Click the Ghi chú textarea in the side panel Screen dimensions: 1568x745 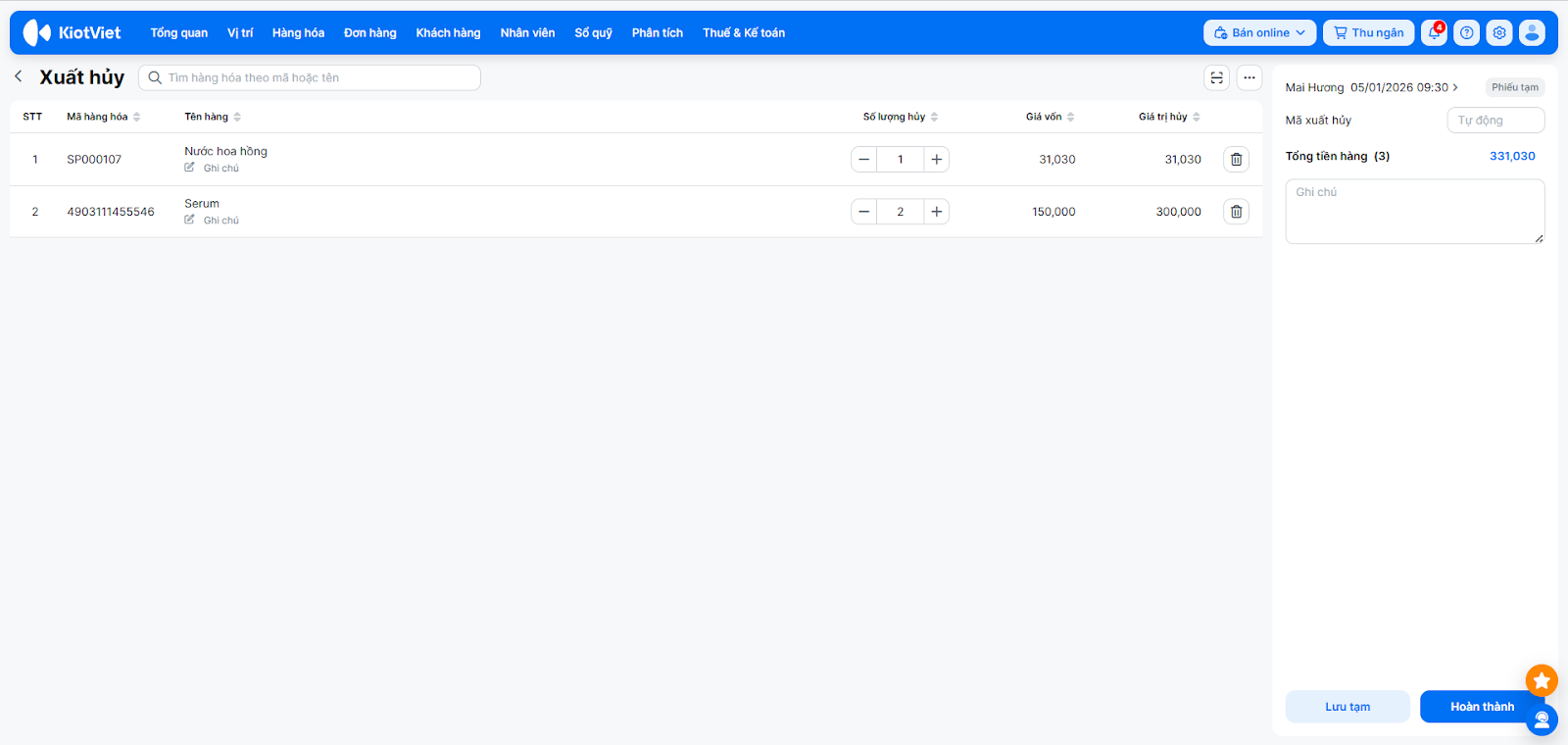[1415, 211]
